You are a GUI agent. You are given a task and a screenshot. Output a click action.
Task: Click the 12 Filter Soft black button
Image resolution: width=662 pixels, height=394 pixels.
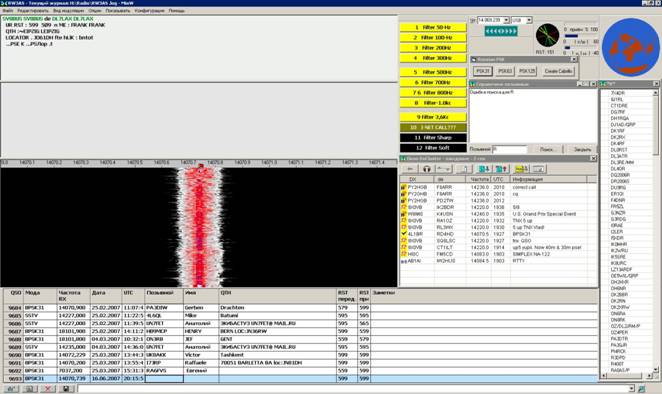(x=433, y=148)
